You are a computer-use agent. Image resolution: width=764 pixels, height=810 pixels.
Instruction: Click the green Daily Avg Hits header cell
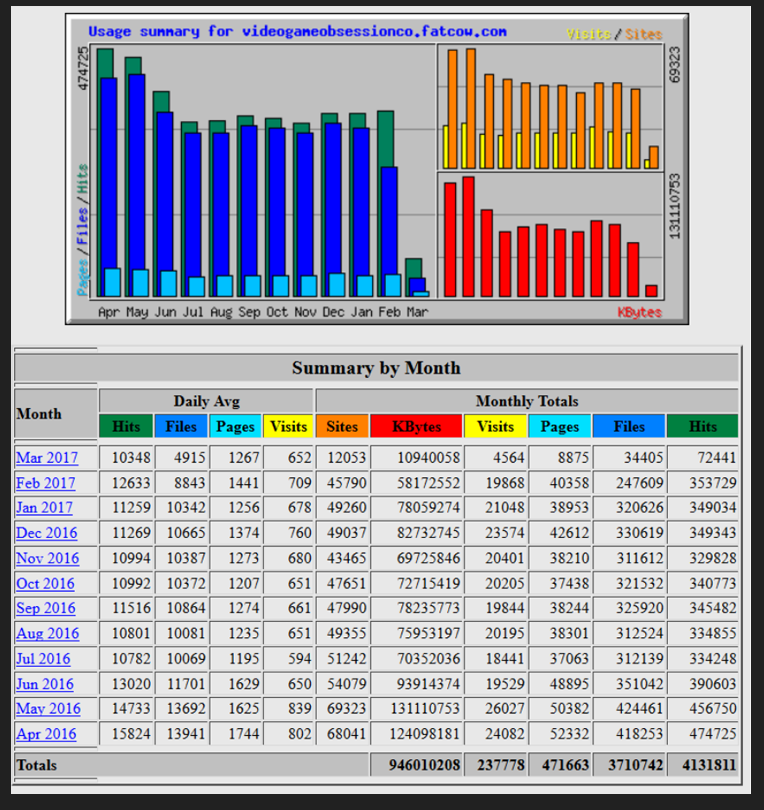coord(126,426)
